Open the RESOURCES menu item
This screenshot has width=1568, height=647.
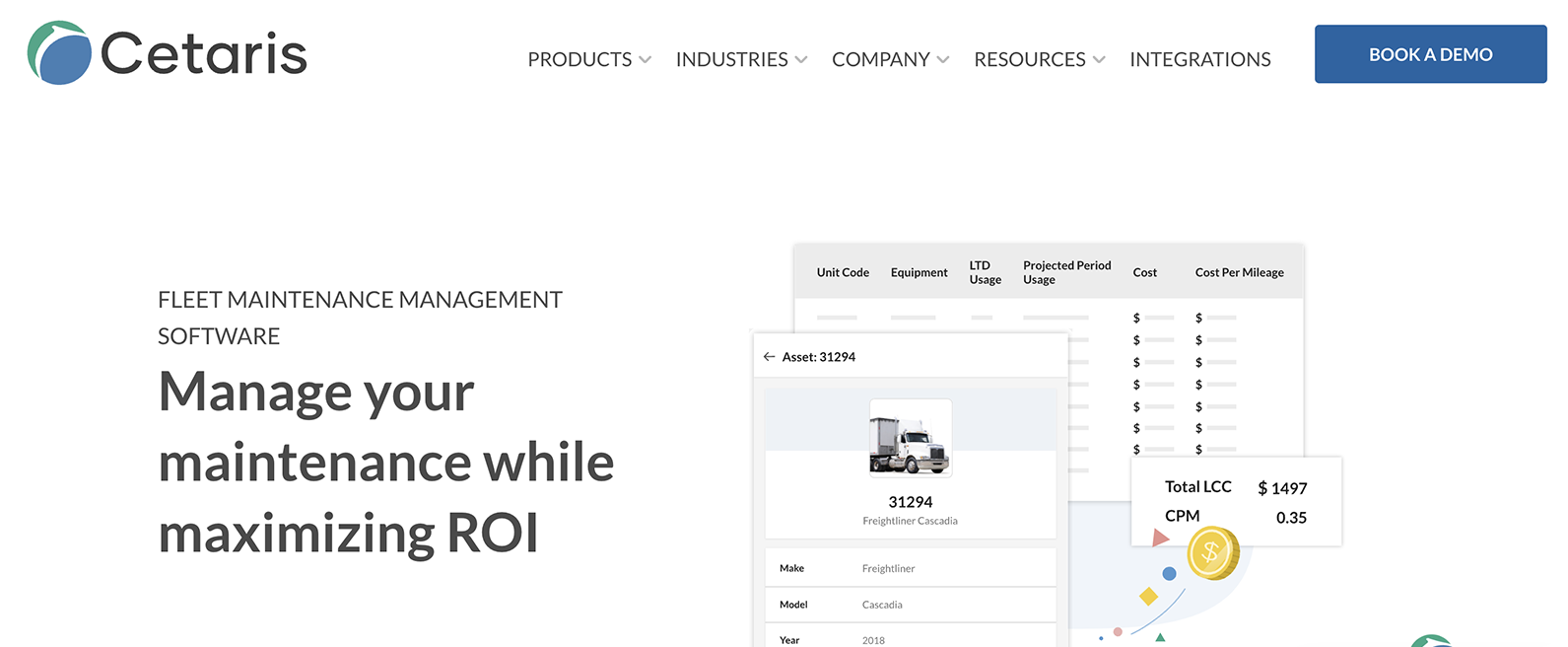[x=1030, y=59]
